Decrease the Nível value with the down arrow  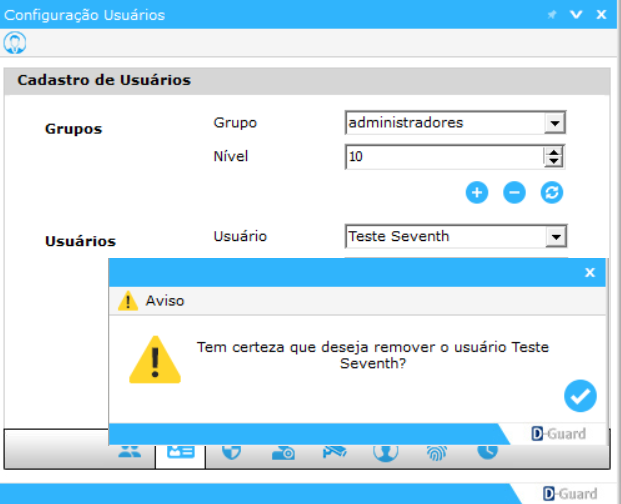pos(554,161)
